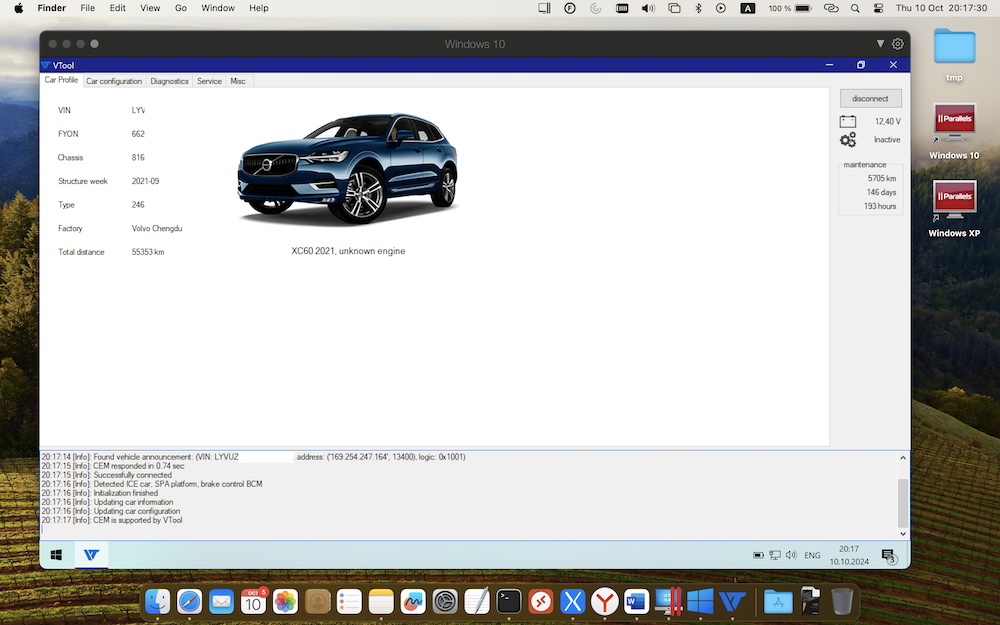Click the XC60 car image

coord(347,169)
